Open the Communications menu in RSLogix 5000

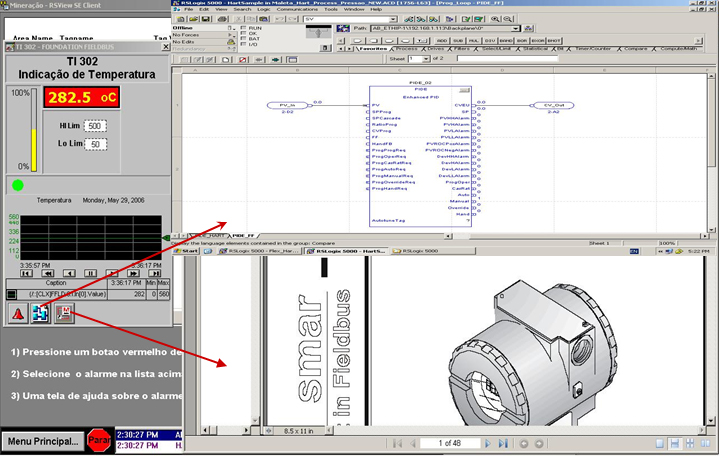[297, 9]
